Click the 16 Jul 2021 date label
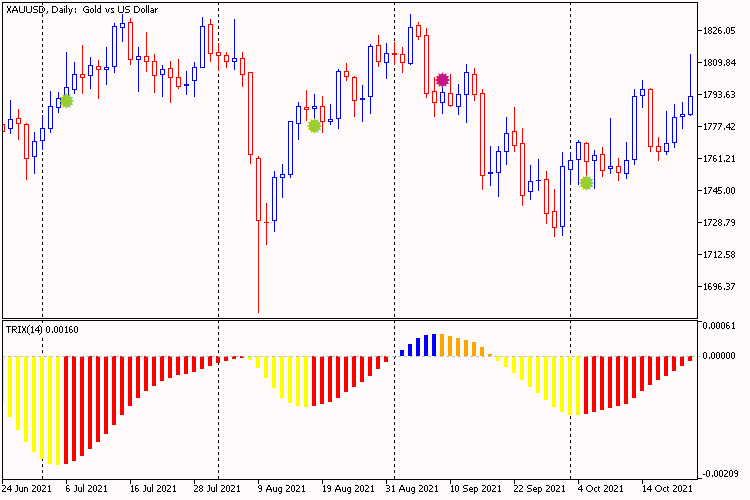This screenshot has height=500, width=750. pyautogui.click(x=153, y=489)
